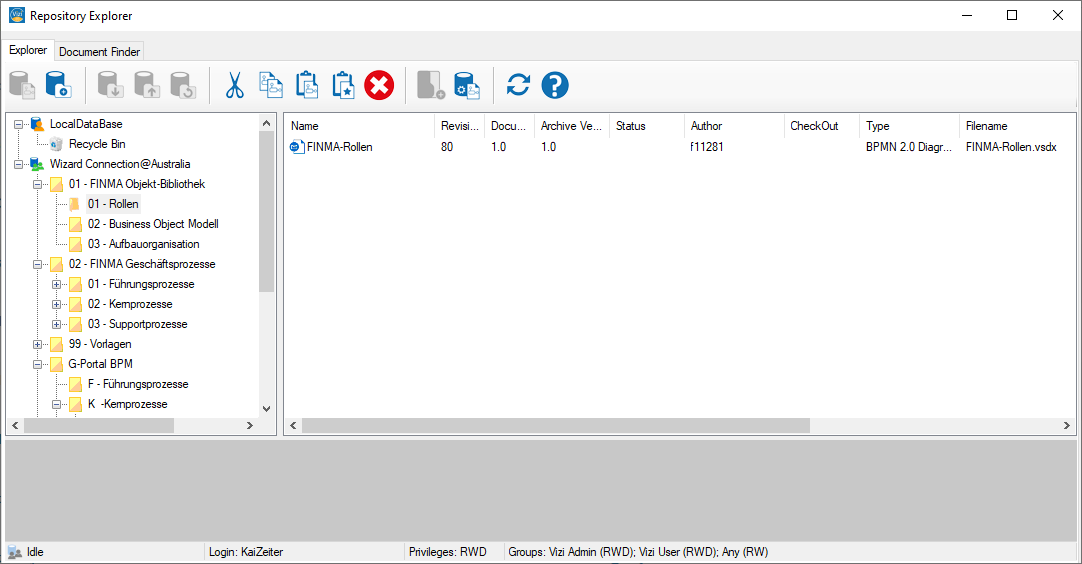
Task: Collapse the K -Kernprozesse folder
Action: (x=57, y=405)
